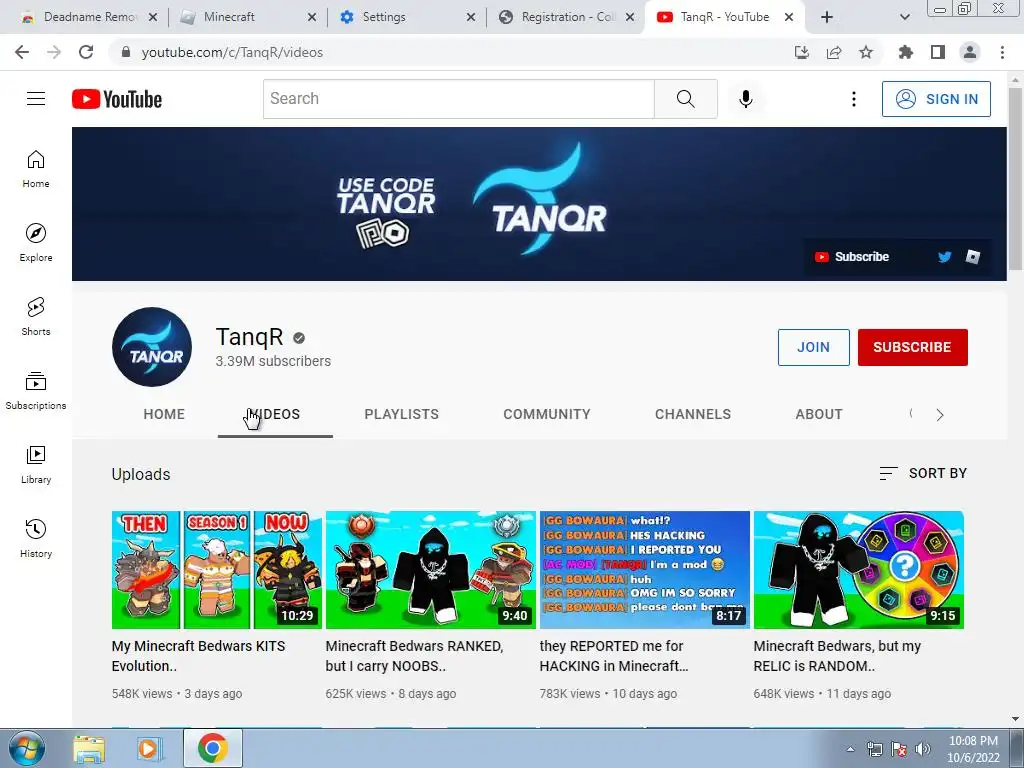
Task: Click the browser forward arrow
Action: (x=54, y=52)
